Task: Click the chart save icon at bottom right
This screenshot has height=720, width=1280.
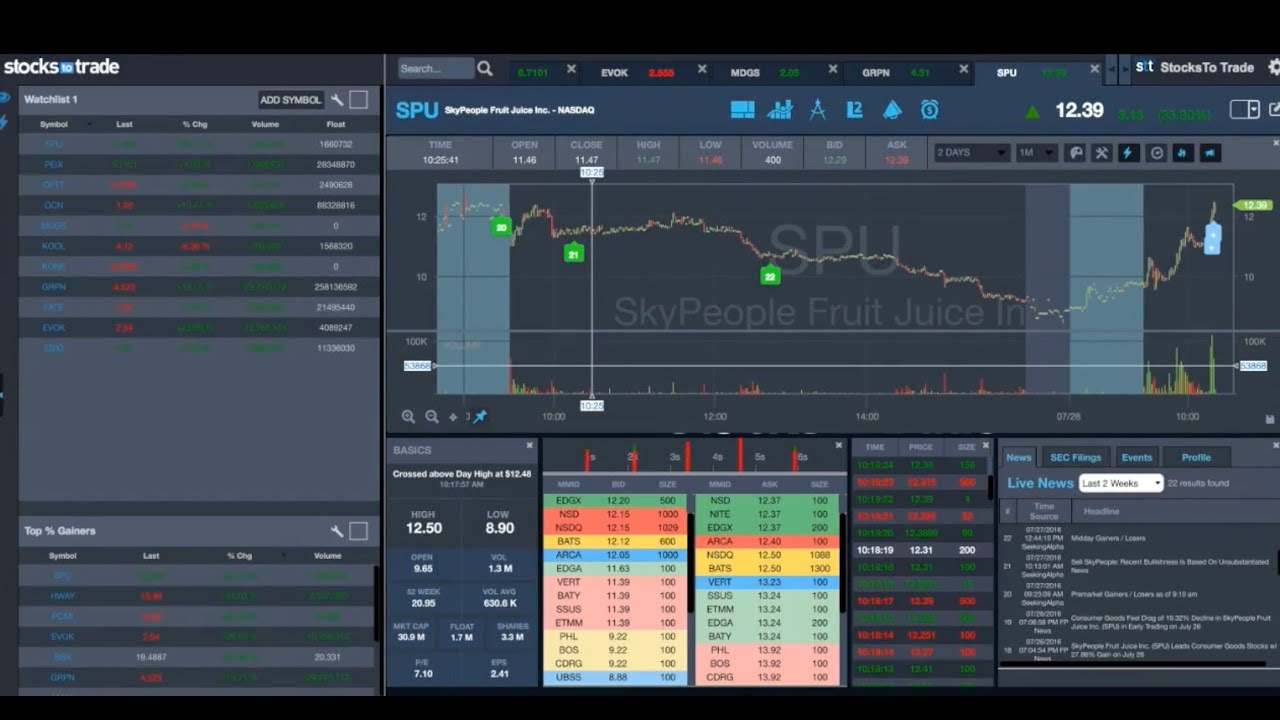Action: (1270, 420)
